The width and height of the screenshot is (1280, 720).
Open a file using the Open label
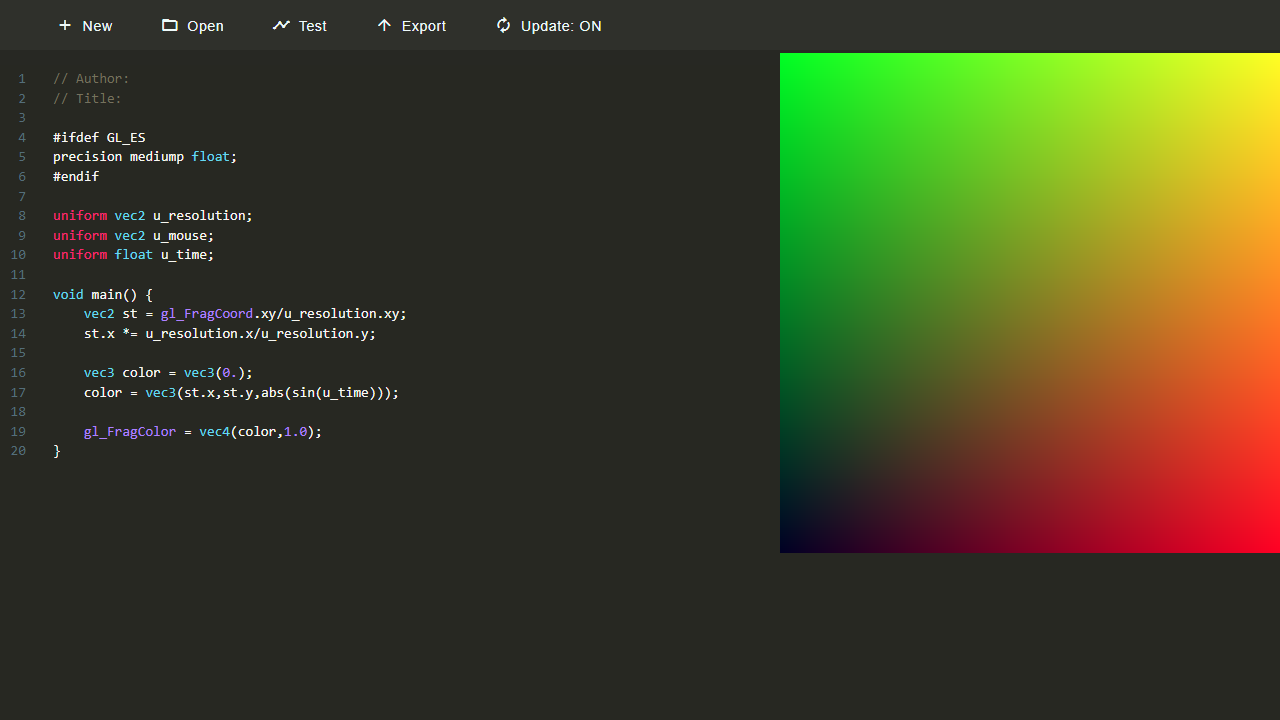pyautogui.click(x=205, y=26)
